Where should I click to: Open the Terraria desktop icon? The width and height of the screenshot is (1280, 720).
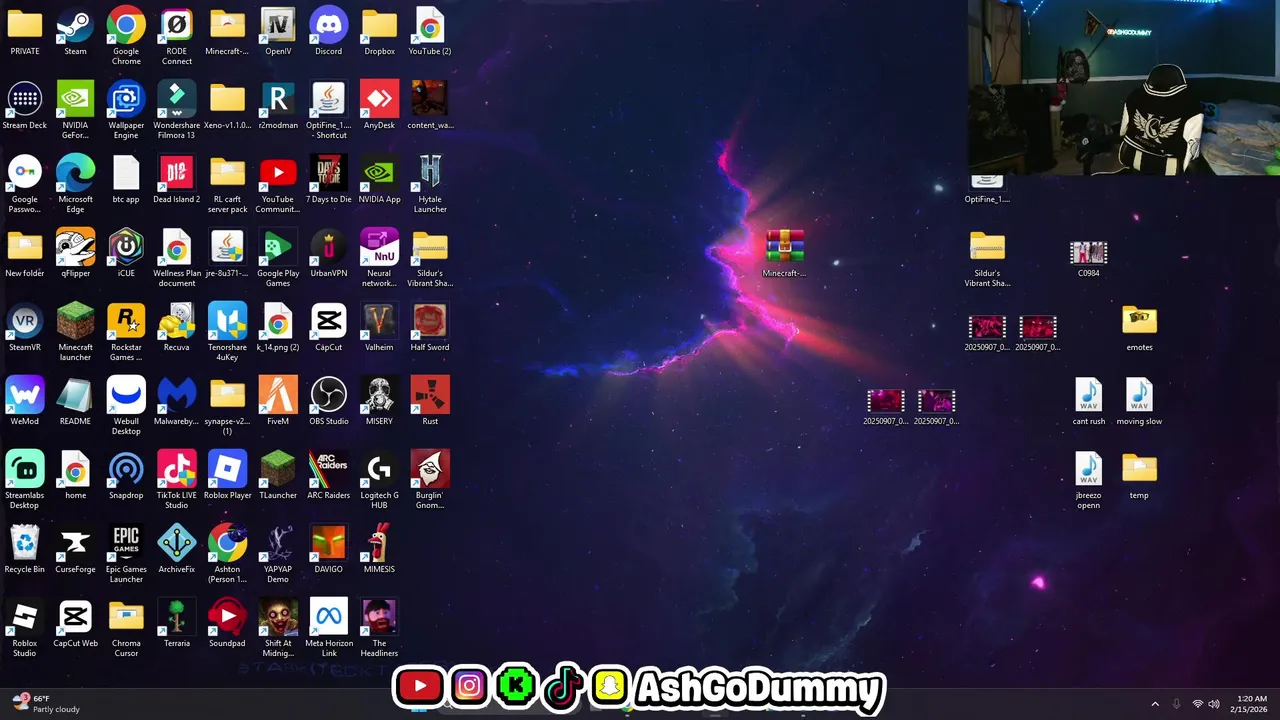[177, 623]
